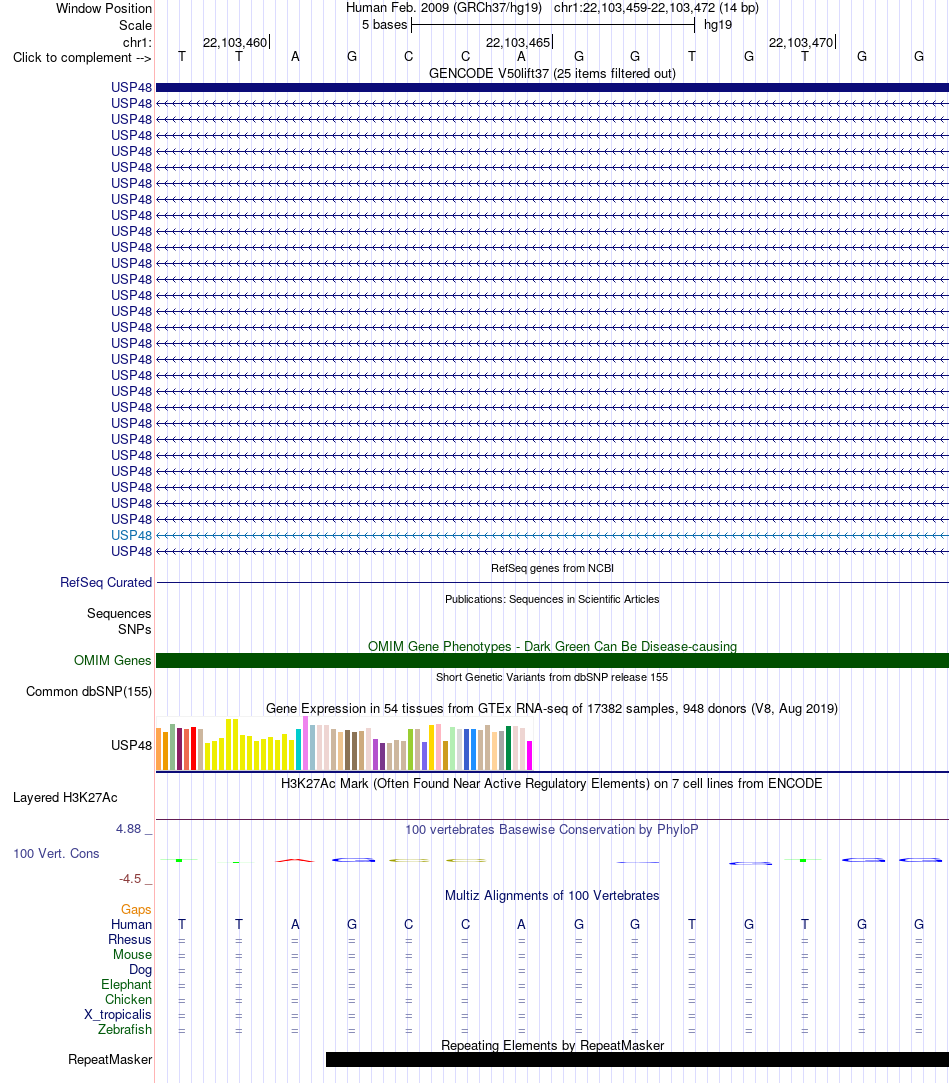Click the SNPs track label
This screenshot has width=950, height=1083.
[134, 630]
